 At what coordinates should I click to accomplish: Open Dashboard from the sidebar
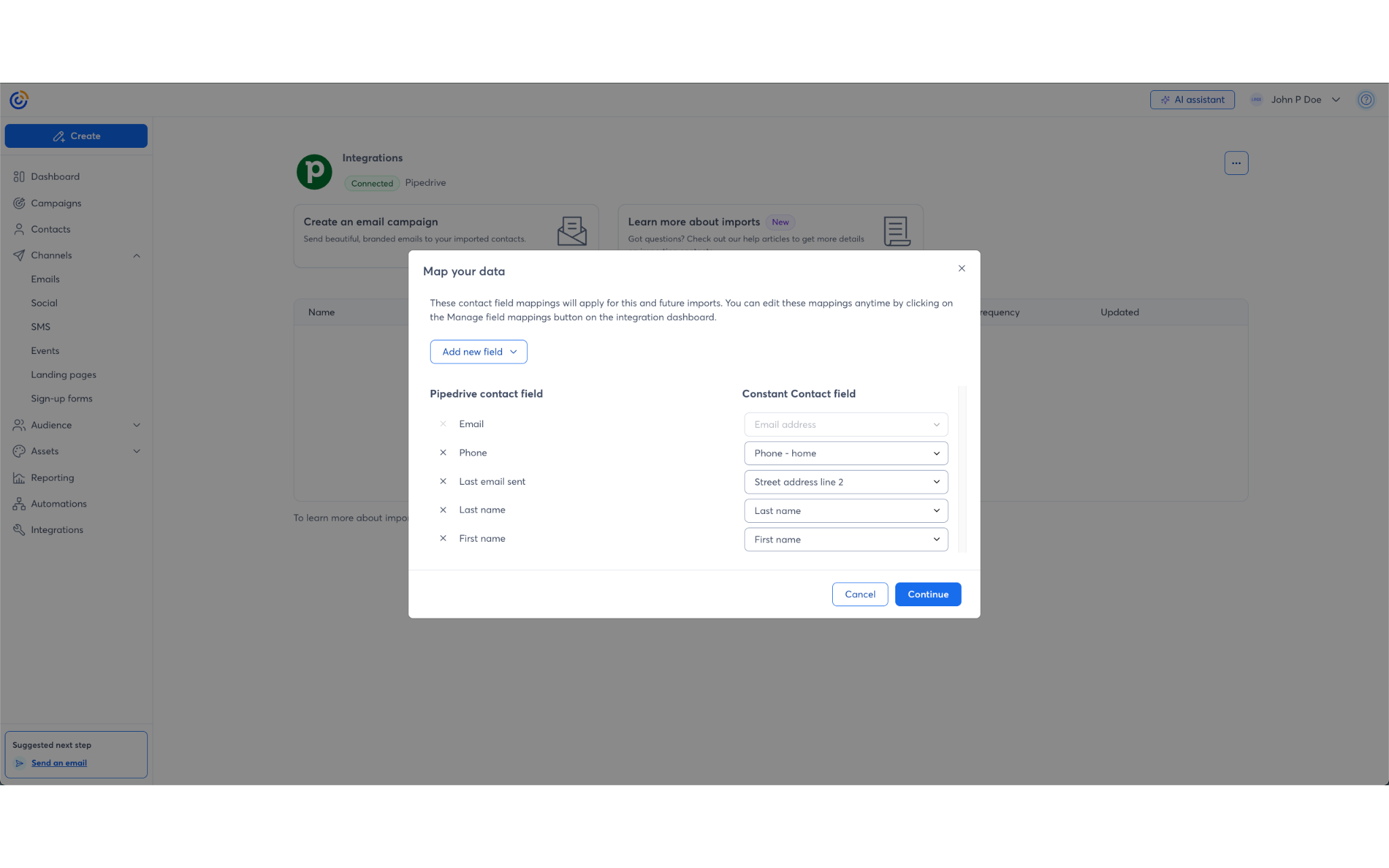[x=55, y=177]
